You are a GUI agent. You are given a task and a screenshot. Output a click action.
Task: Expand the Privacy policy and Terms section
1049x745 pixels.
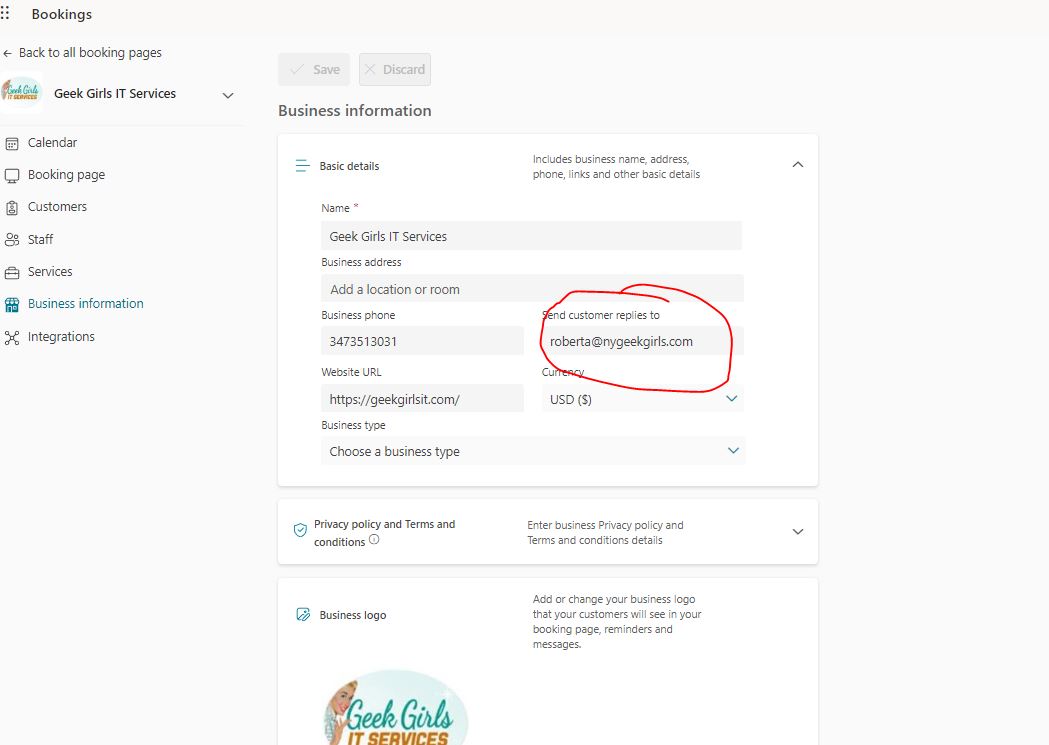tap(797, 532)
